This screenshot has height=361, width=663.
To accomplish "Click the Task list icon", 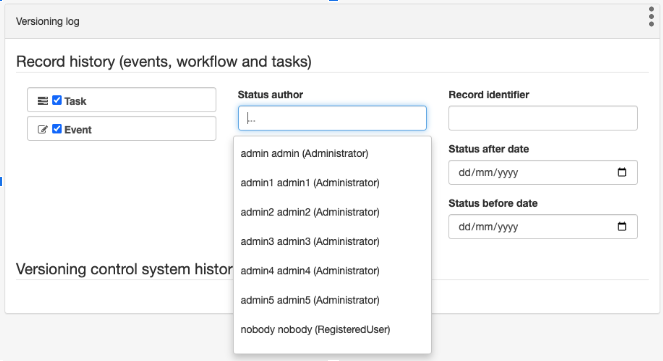I will pos(43,101).
